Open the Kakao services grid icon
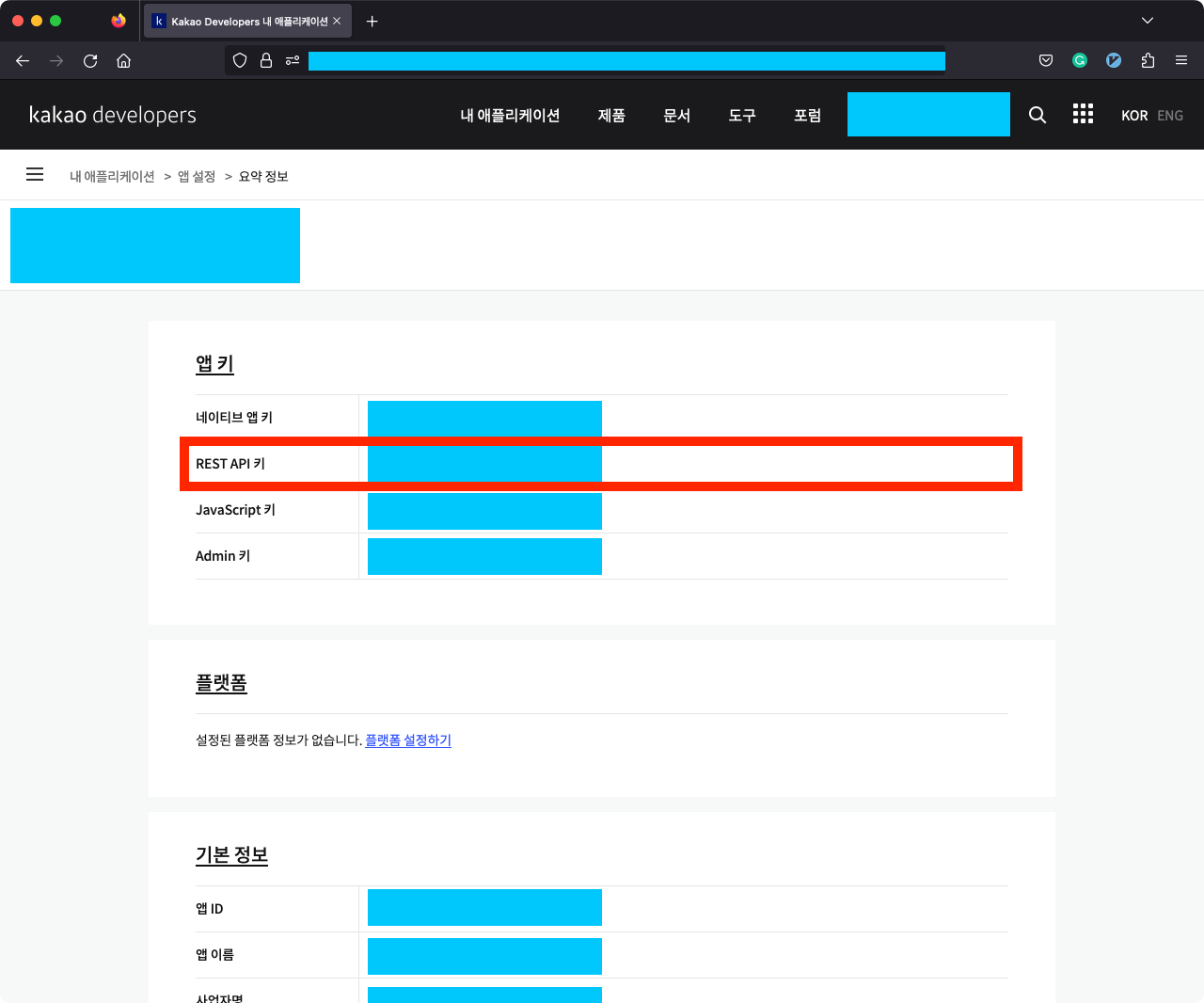 point(1083,114)
